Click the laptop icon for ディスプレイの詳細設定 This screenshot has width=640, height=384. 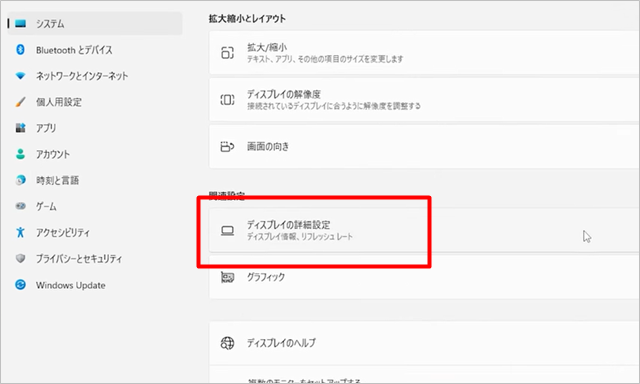tap(227, 231)
